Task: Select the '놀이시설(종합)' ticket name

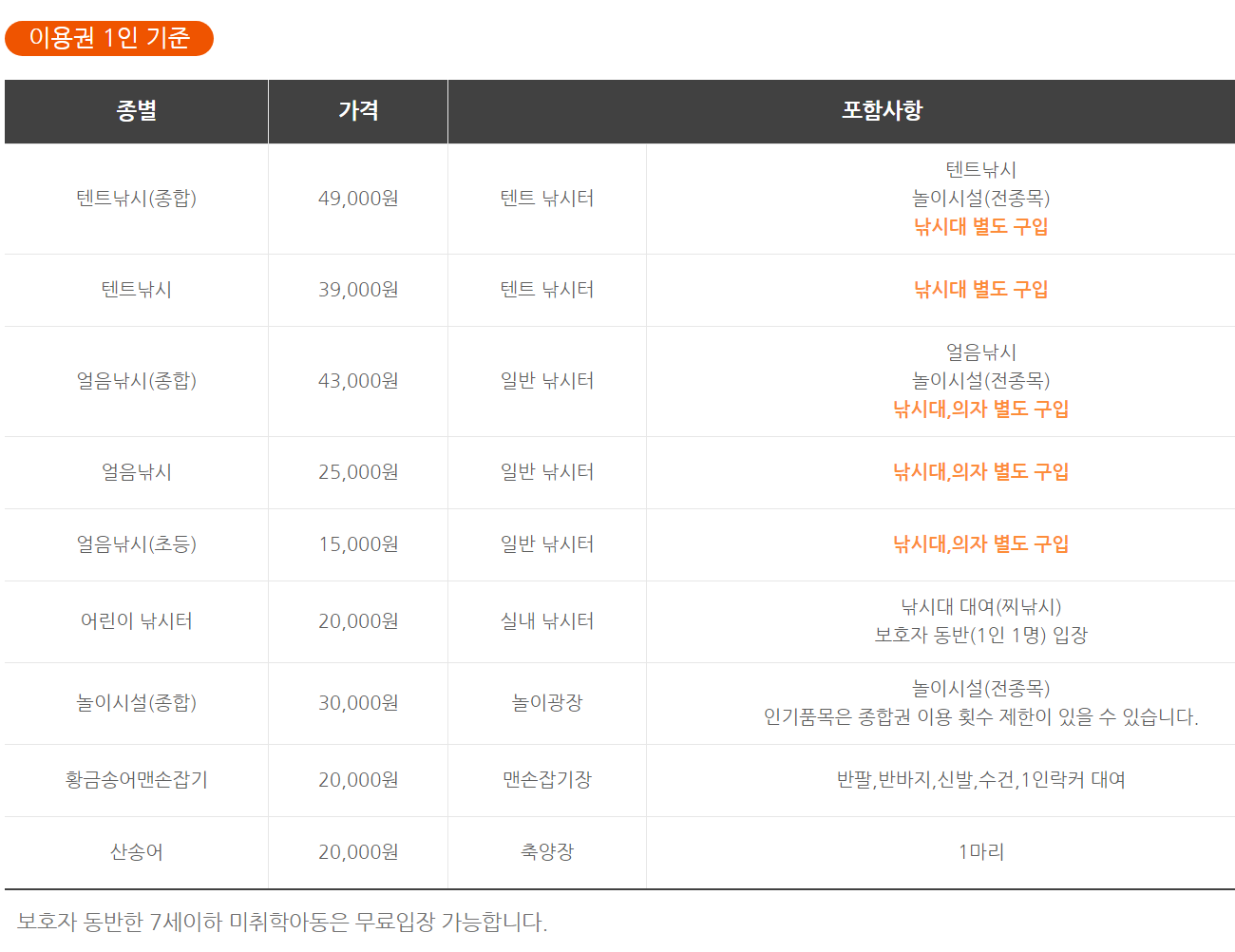Action: 137,703
